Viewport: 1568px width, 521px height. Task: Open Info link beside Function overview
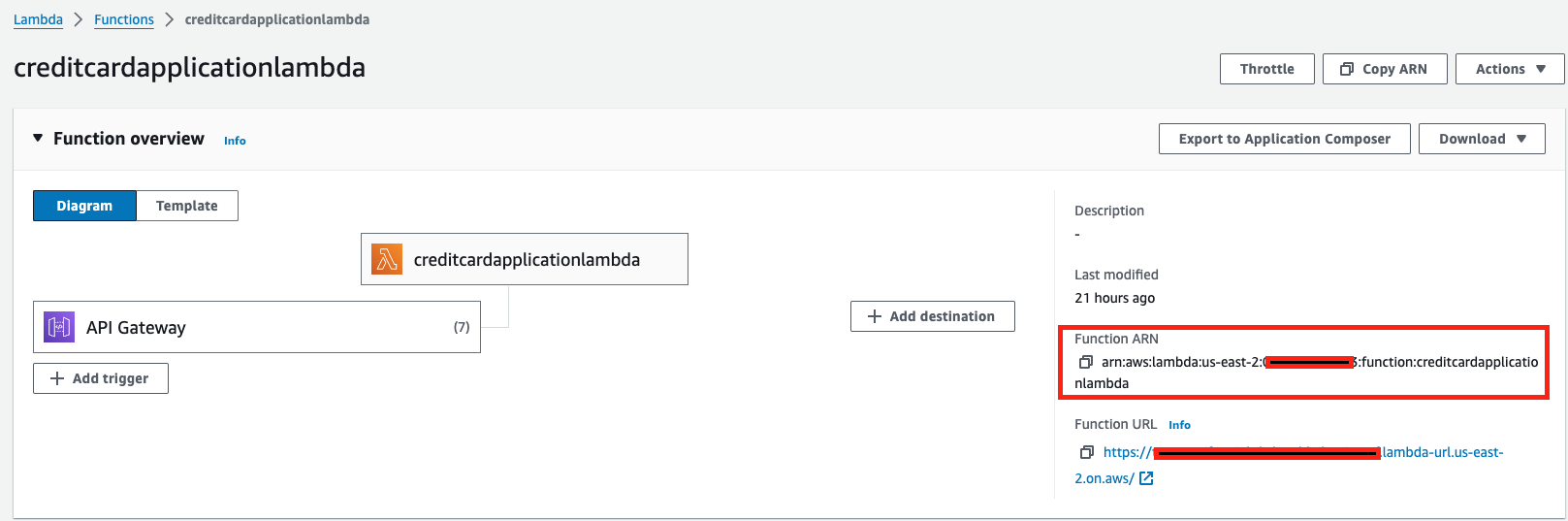coord(235,141)
